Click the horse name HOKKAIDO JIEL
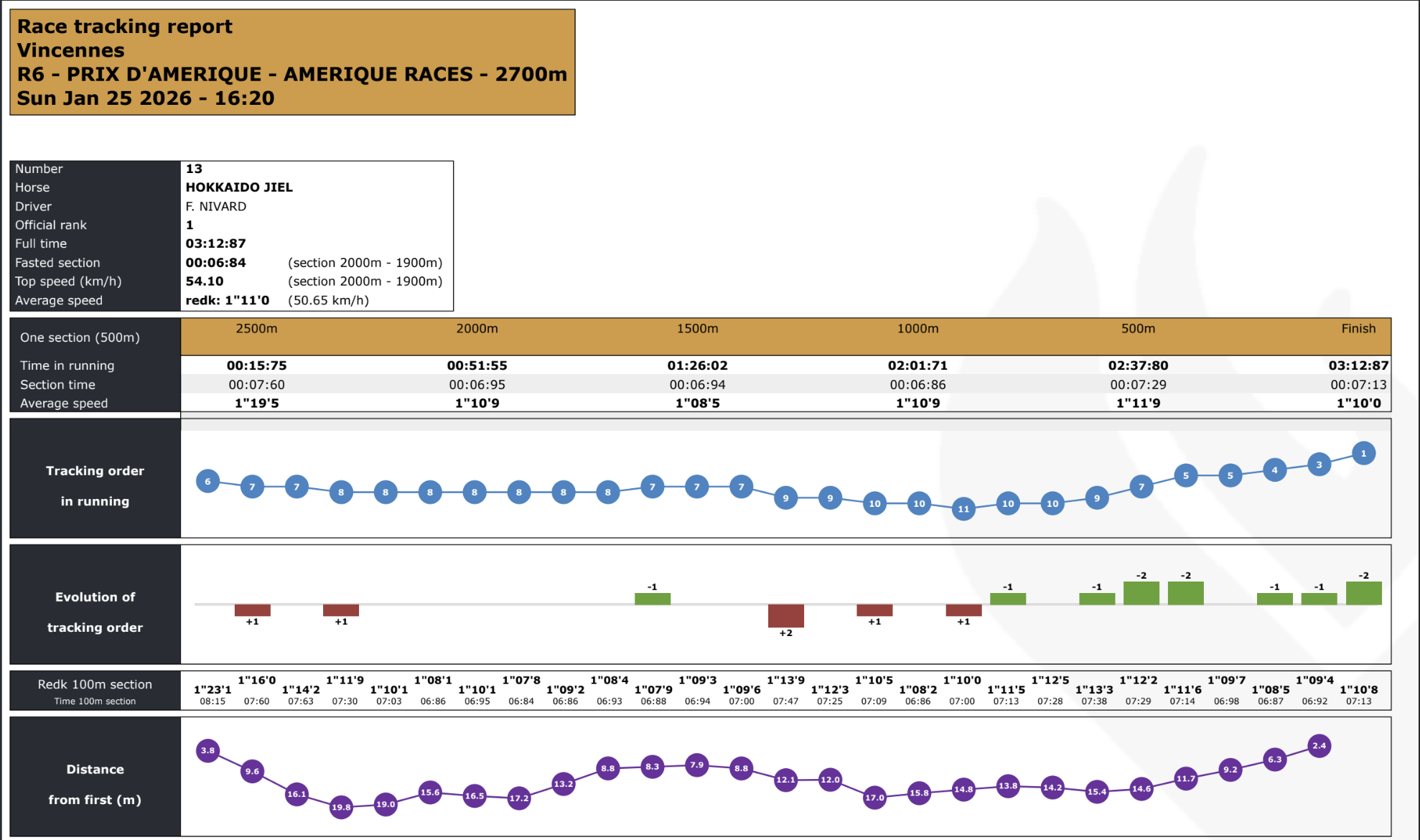Image resolution: width=1420 pixels, height=840 pixels. pos(239,187)
